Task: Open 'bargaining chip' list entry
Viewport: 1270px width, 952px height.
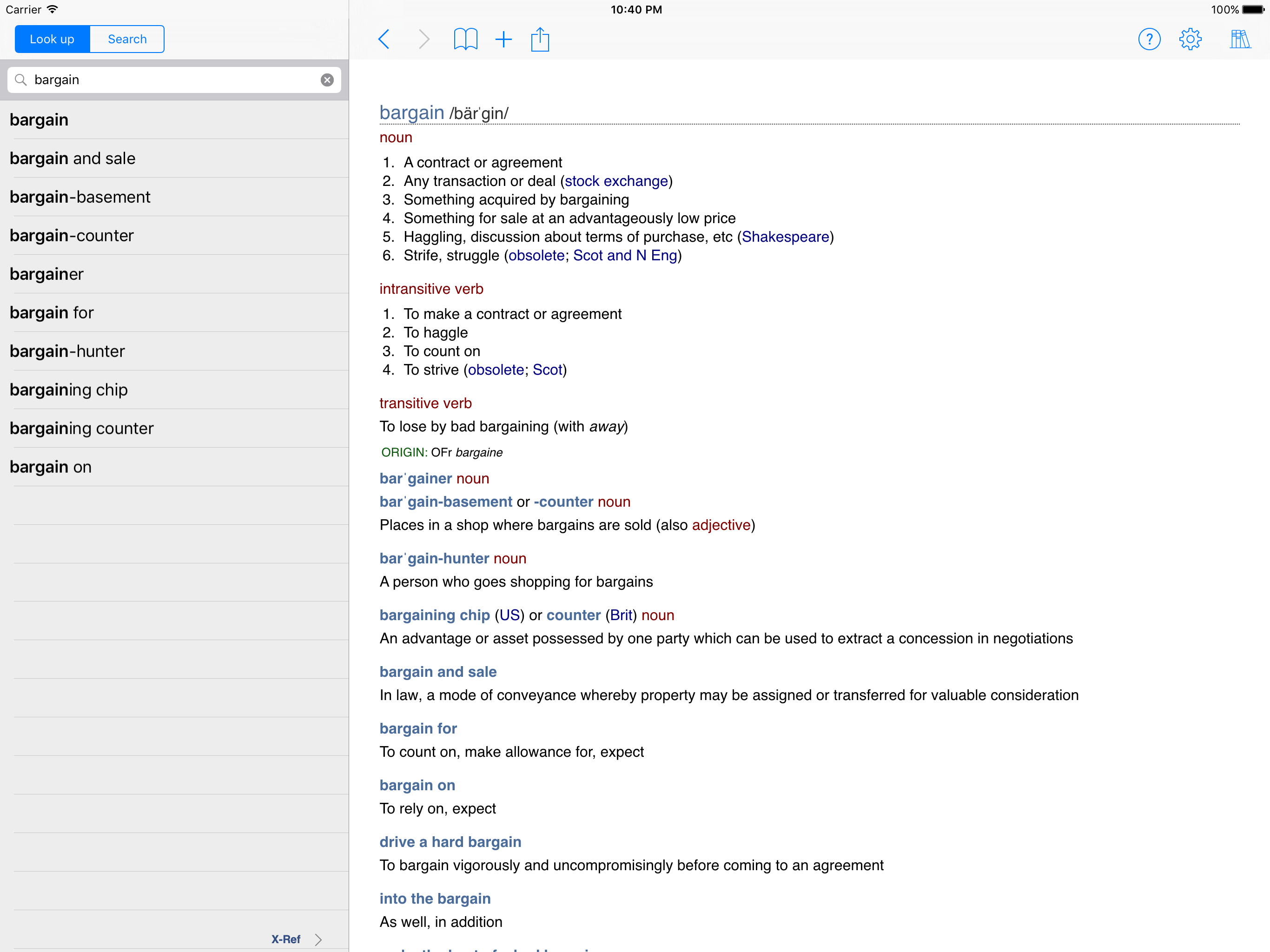Action: tap(69, 390)
